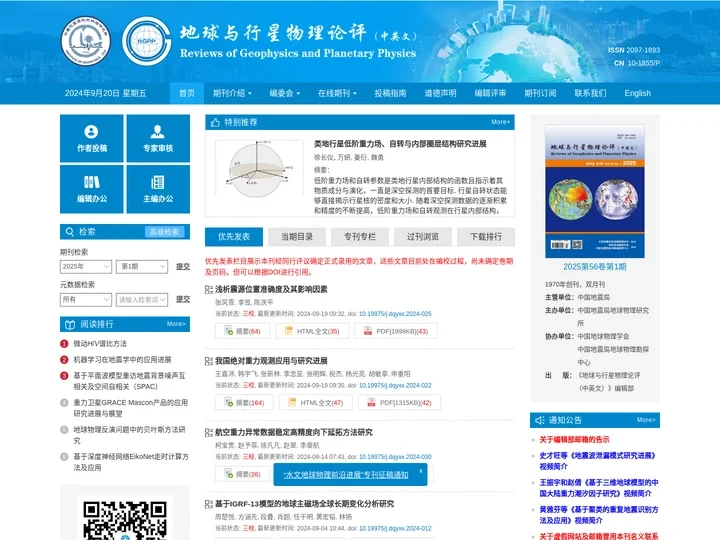Click 提交 for the 元数据检索 row
The width and height of the screenshot is (720, 540).
coord(183,299)
